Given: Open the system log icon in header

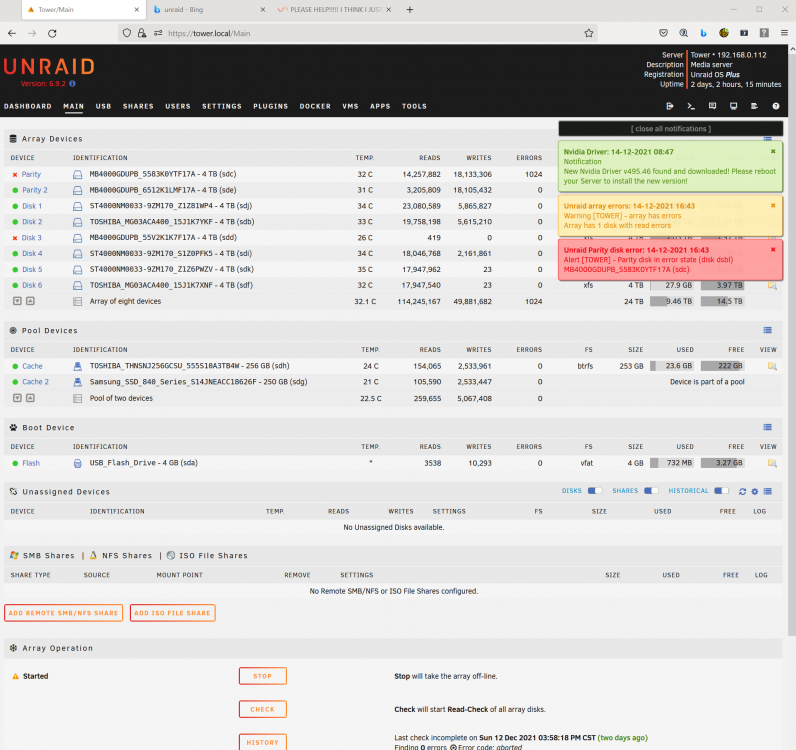Looking at the screenshot, I should coord(754,106).
